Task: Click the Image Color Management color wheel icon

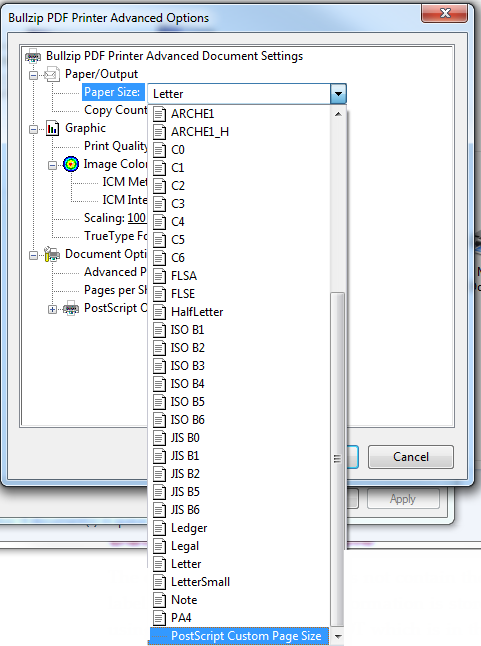Action: click(71, 164)
